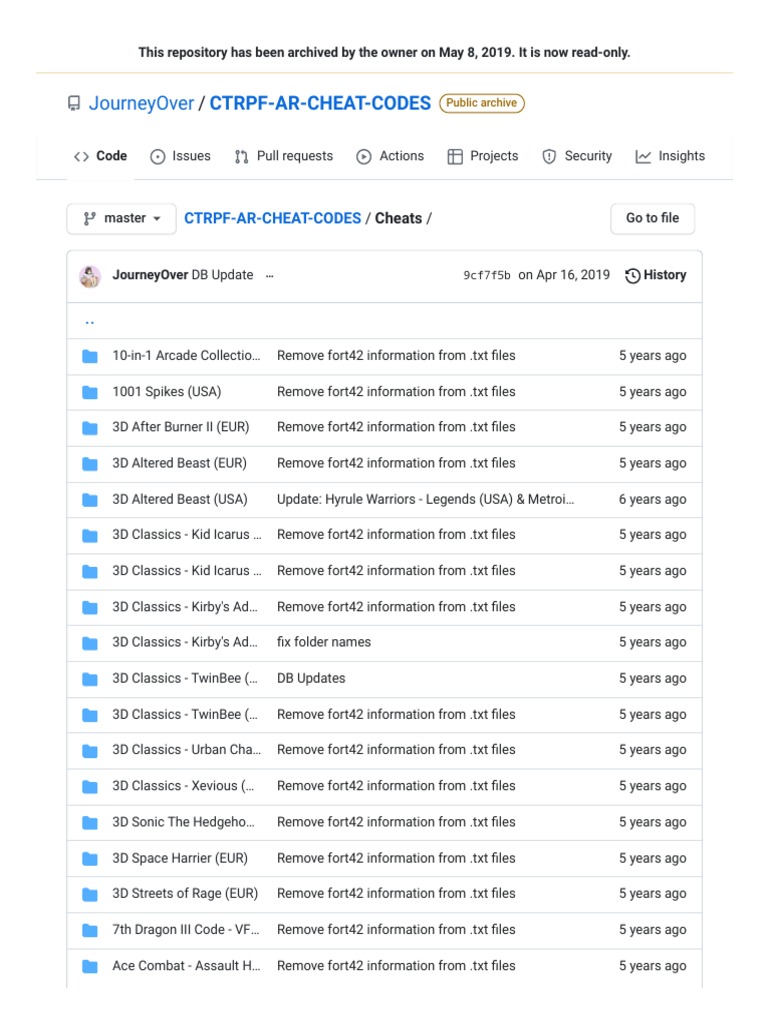Image resolution: width=768 pixels, height=1024 pixels.
Task: Click JourneyOver's avatar in the commit row
Action: click(90, 276)
